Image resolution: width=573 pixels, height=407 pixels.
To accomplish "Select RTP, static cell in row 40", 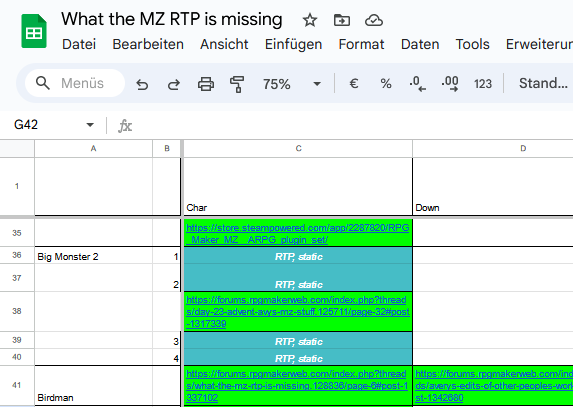I will click(x=298, y=357).
